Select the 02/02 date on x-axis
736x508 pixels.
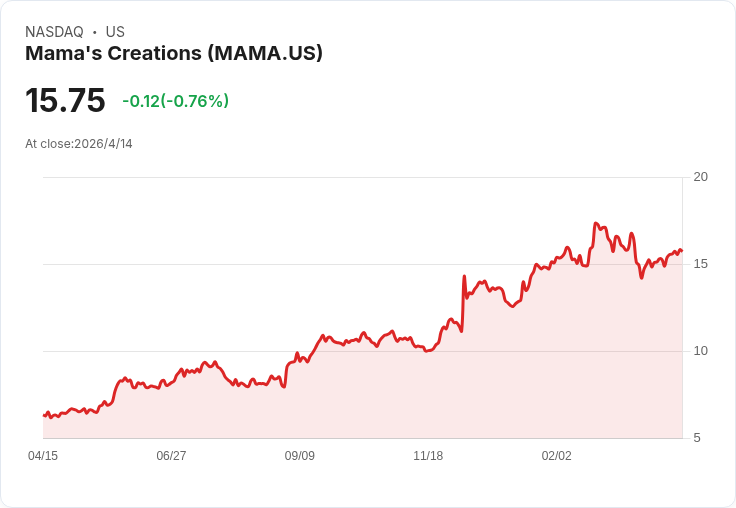coord(557,456)
